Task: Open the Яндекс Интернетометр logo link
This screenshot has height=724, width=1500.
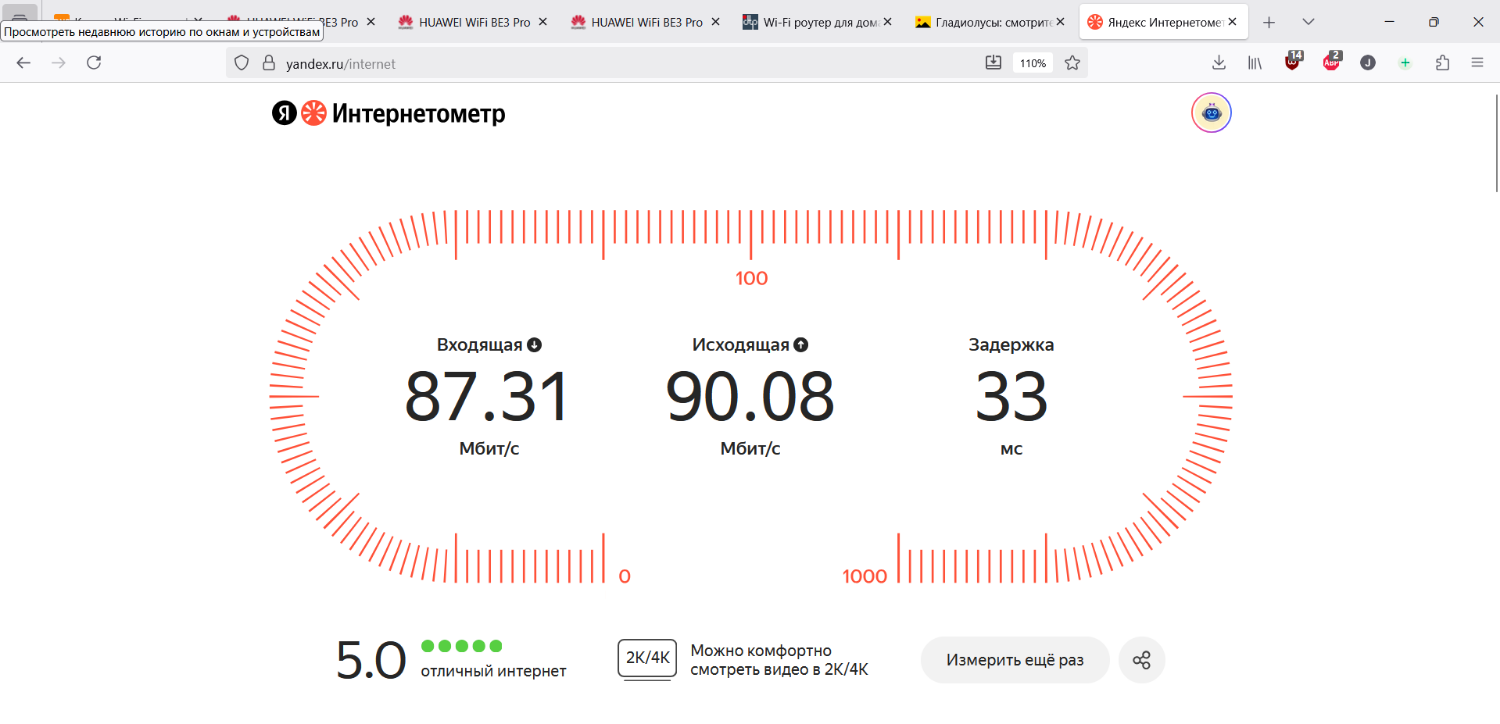Action: [388, 114]
